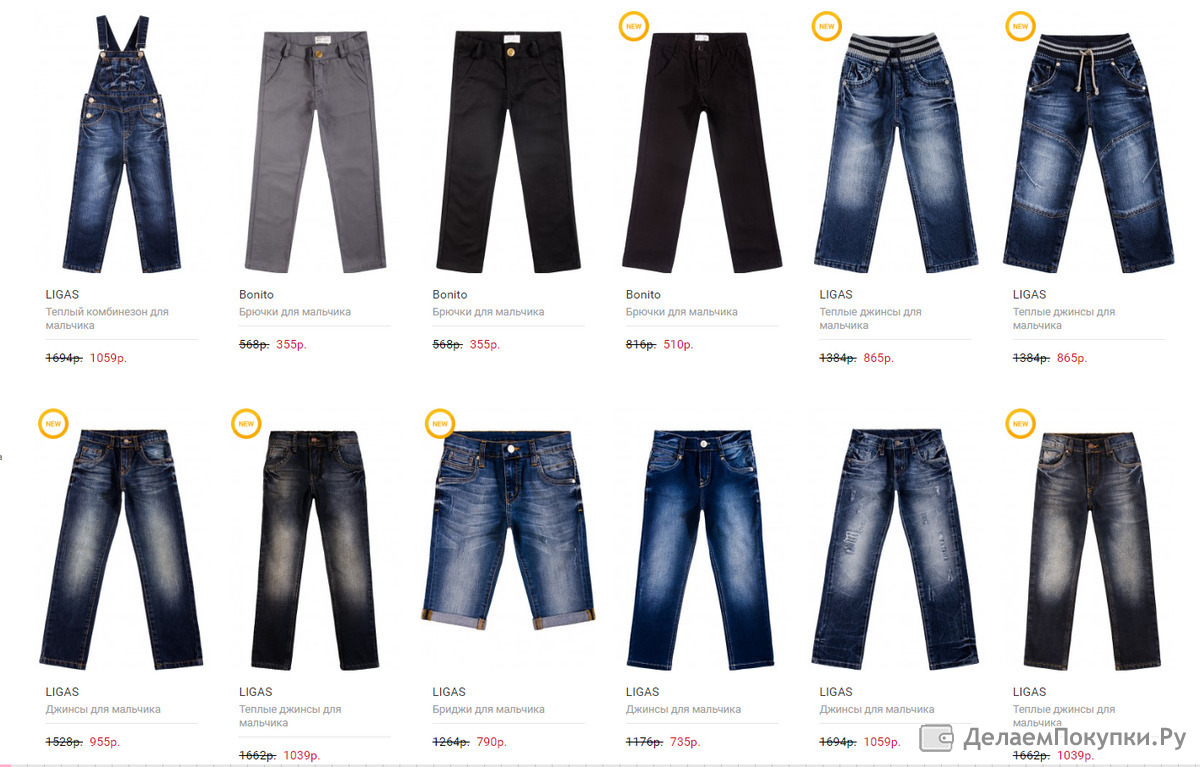Click the NEW badge on denim shorts
The height and width of the screenshot is (767, 1200).
click(x=439, y=424)
